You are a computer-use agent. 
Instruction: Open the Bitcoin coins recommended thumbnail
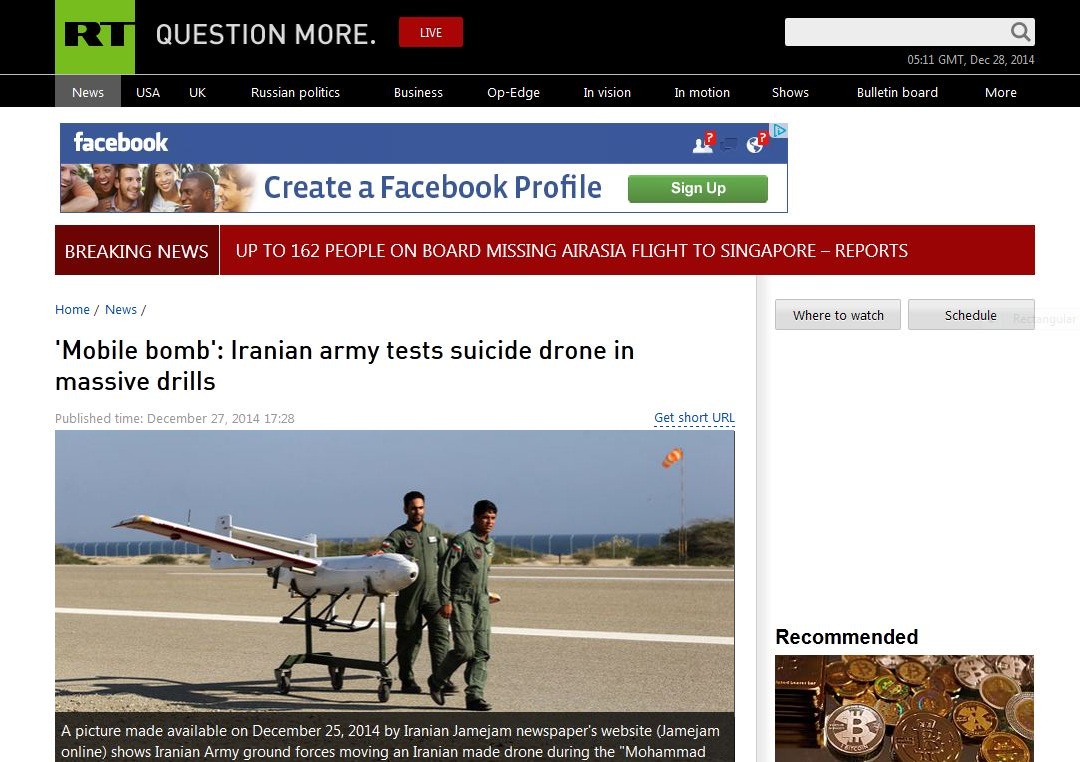pyautogui.click(x=904, y=708)
